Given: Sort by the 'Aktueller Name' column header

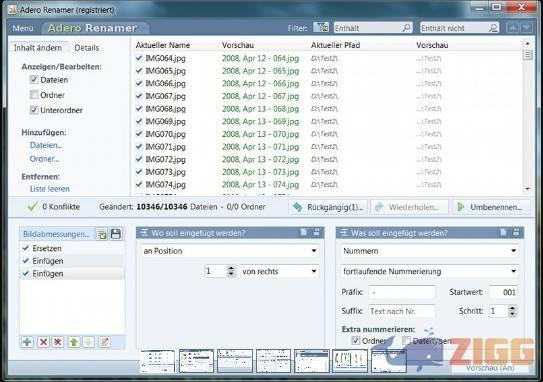Looking at the screenshot, I should click(162, 45).
